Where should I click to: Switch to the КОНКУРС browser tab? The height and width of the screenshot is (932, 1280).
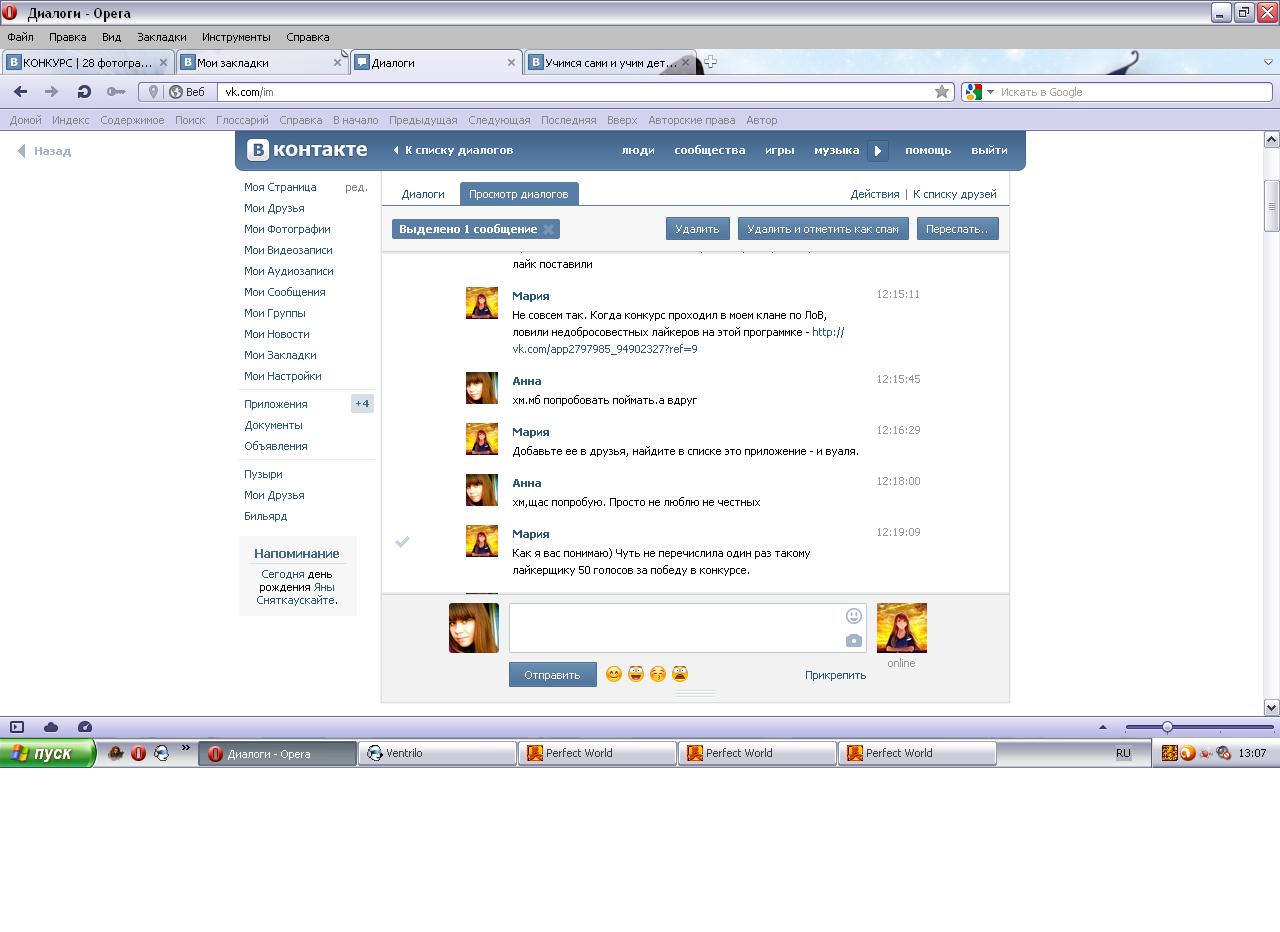point(88,62)
